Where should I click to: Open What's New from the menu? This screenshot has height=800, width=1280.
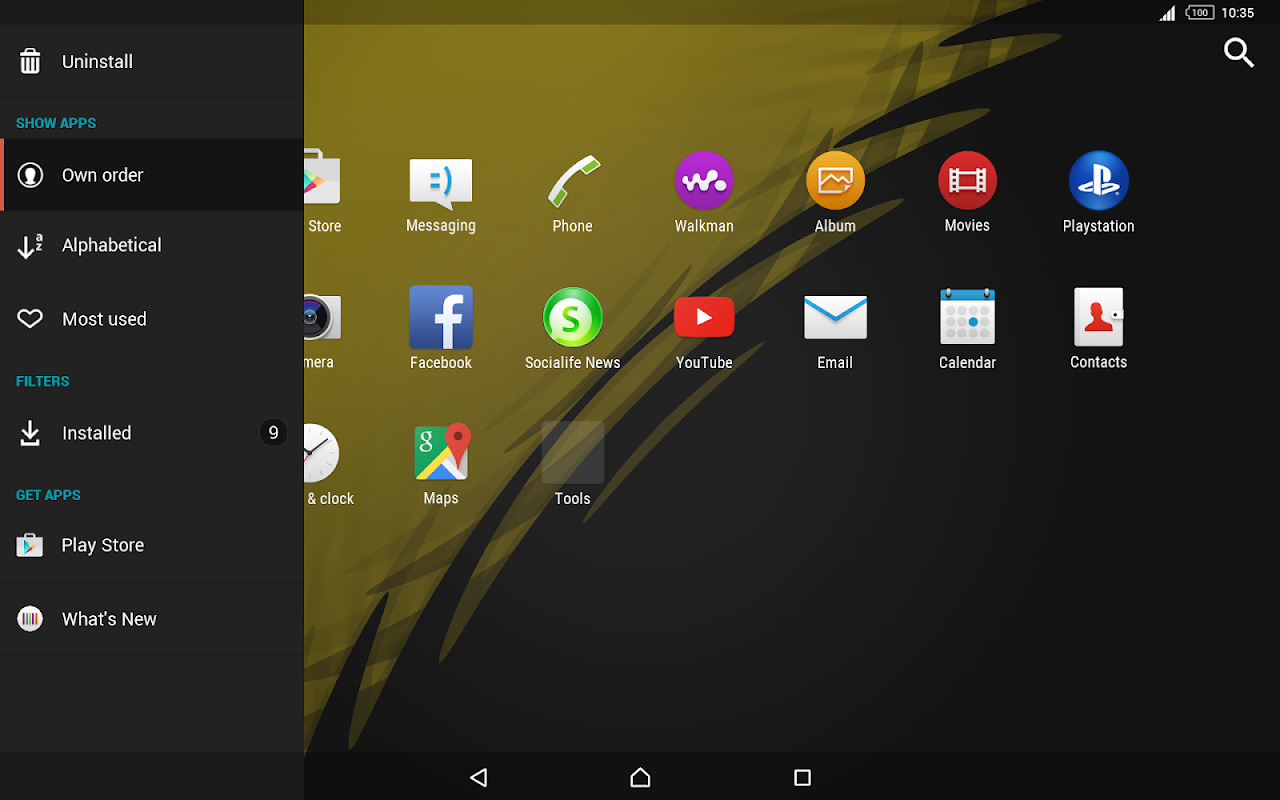pyautogui.click(x=152, y=619)
